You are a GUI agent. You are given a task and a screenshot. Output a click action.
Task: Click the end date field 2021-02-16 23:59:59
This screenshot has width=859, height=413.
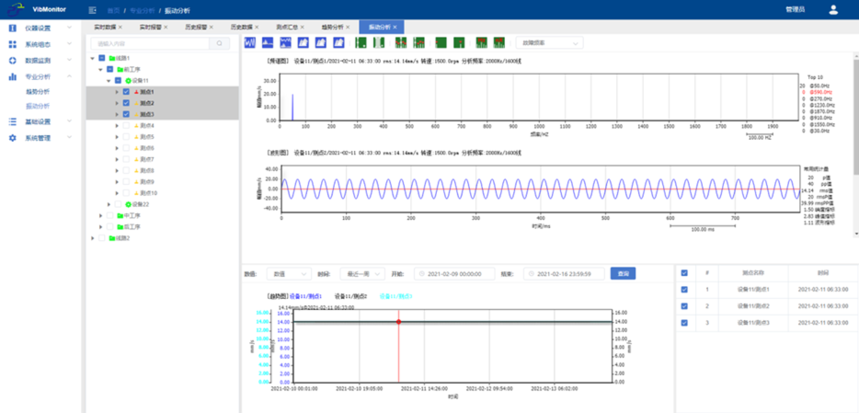point(564,273)
